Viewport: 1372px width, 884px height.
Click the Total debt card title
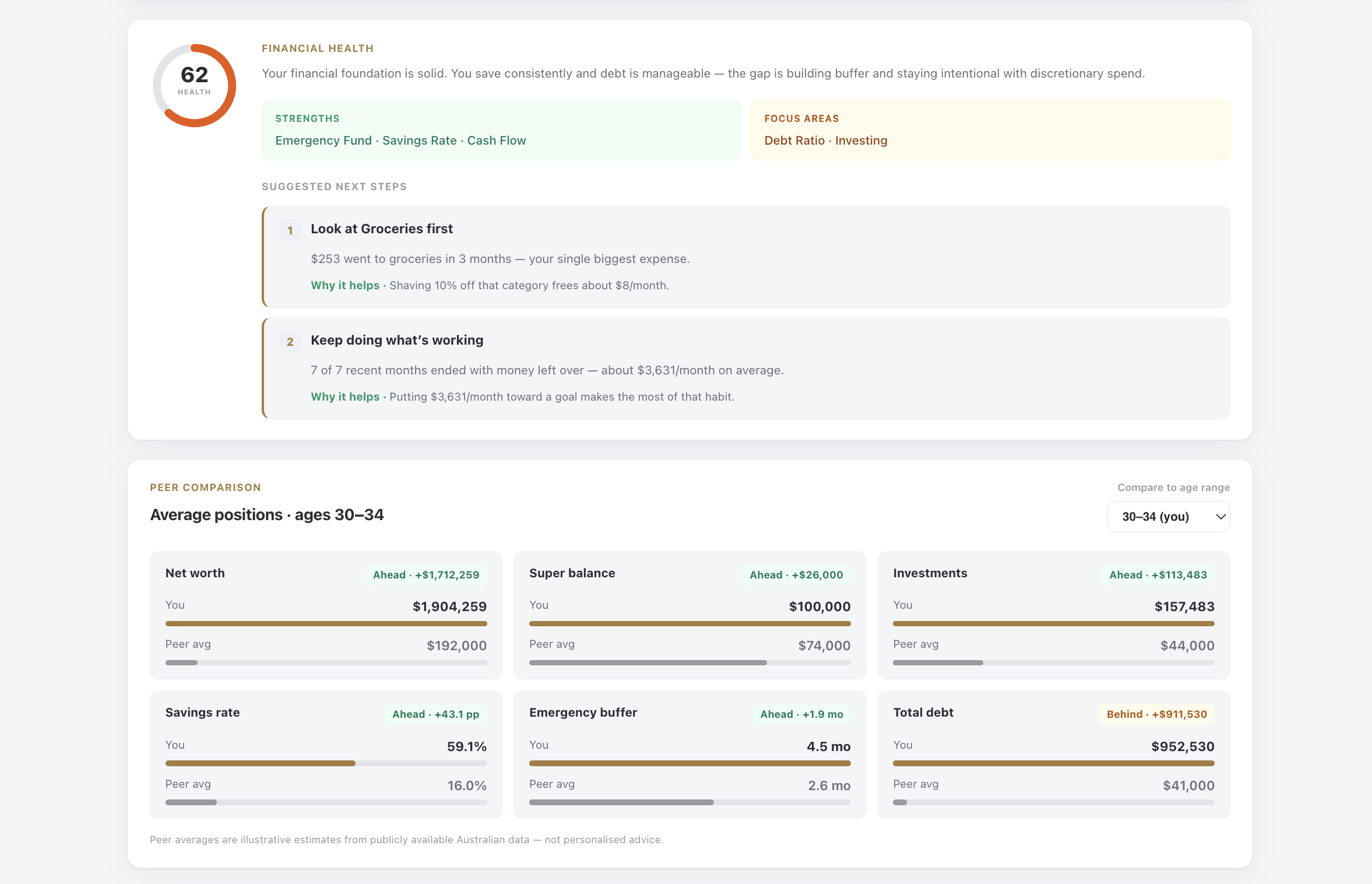pyautogui.click(x=923, y=713)
